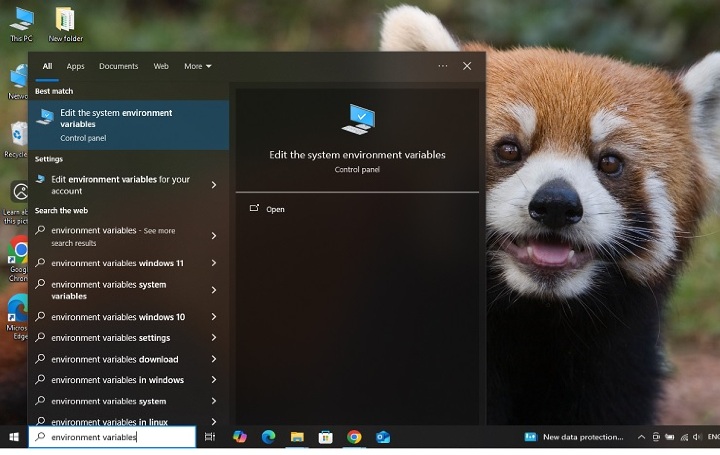Launch Copilot from the taskbar
The height and width of the screenshot is (455, 720).
pos(240,437)
